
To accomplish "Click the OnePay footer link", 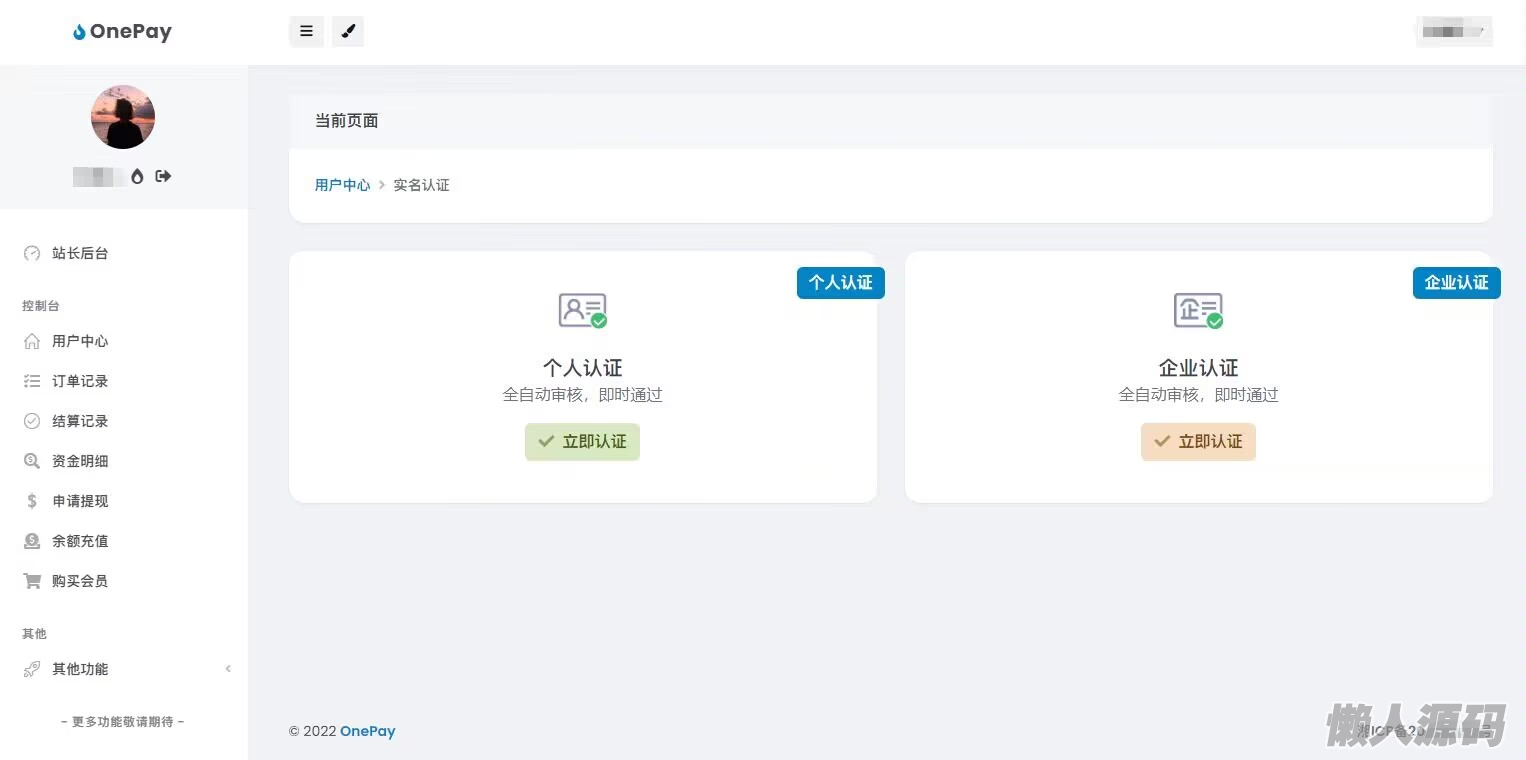I will click(368, 731).
